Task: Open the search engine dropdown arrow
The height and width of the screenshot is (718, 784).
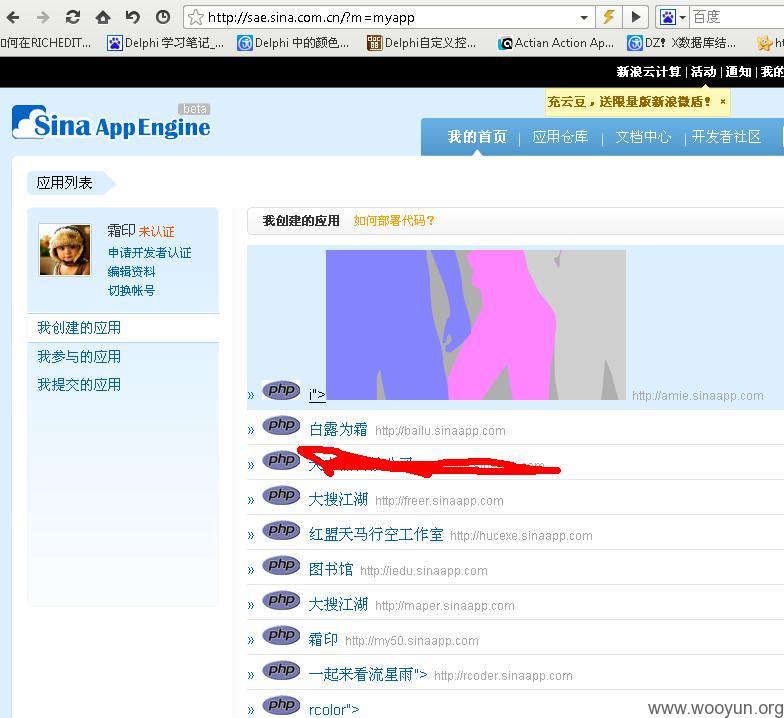Action: (682, 18)
